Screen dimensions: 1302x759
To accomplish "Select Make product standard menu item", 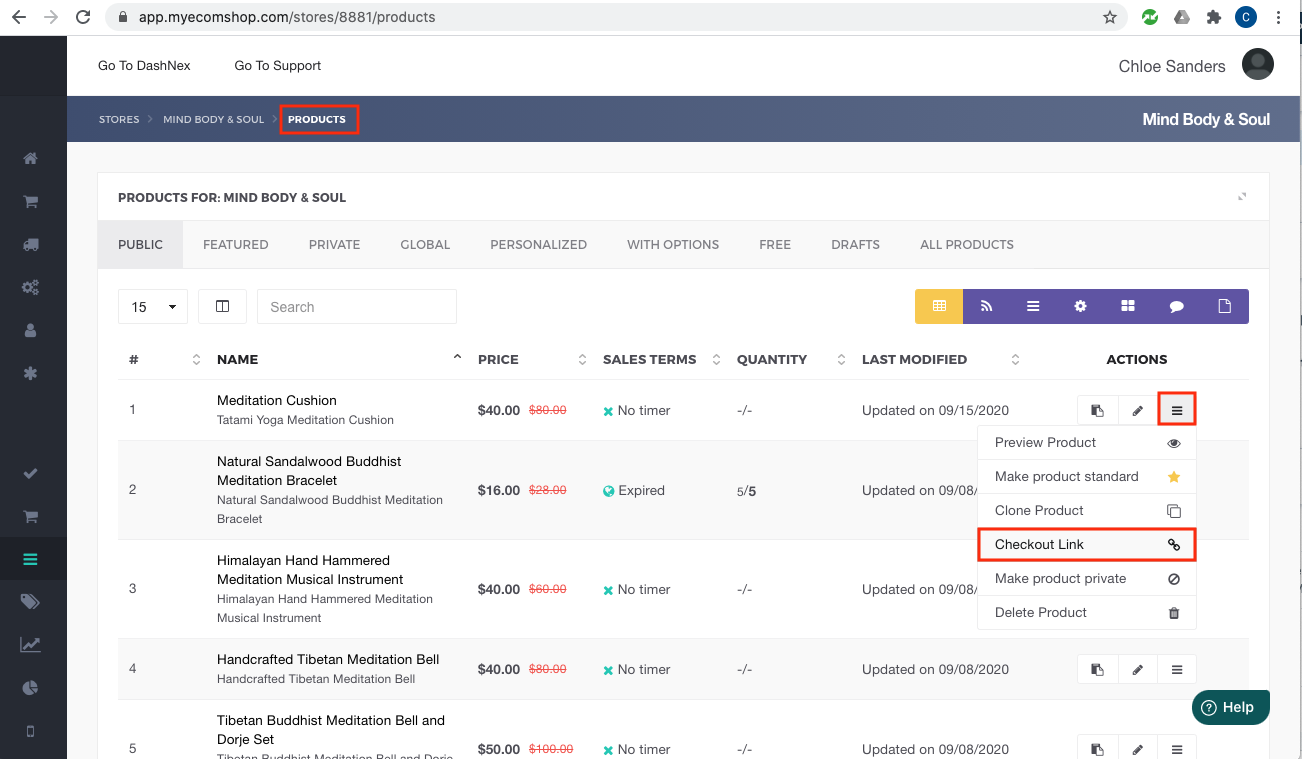I will [x=1087, y=476].
